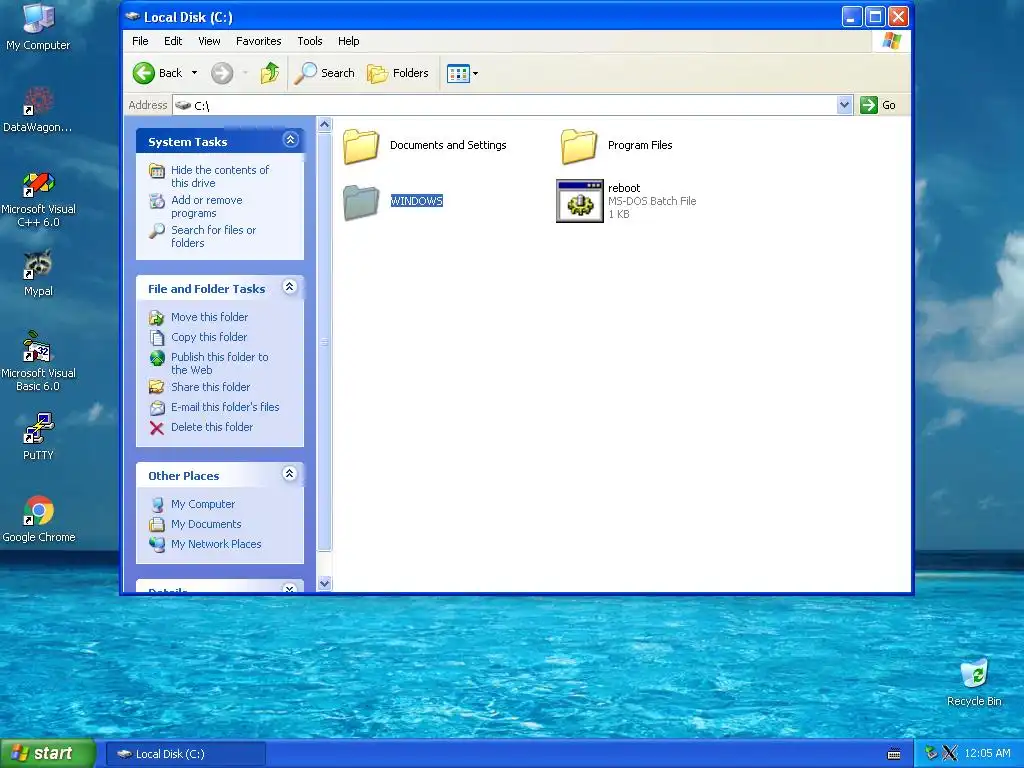The height and width of the screenshot is (768, 1024).
Task: Click the greyed-out Forward arrow button
Action: tap(222, 73)
